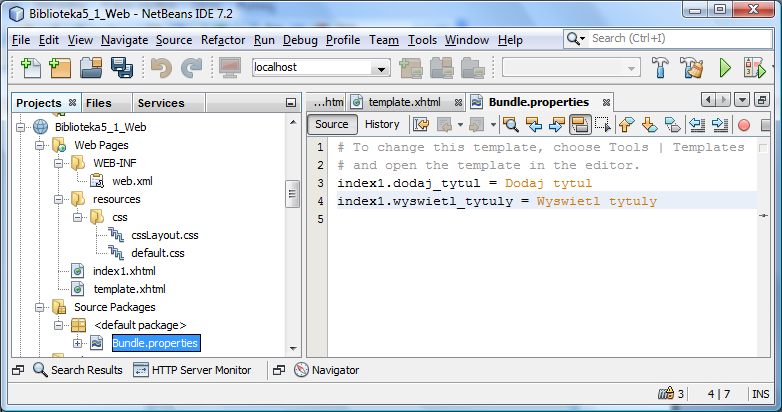The height and width of the screenshot is (412, 782).
Task: Click the Next Bookmark icon
Action: click(x=649, y=124)
